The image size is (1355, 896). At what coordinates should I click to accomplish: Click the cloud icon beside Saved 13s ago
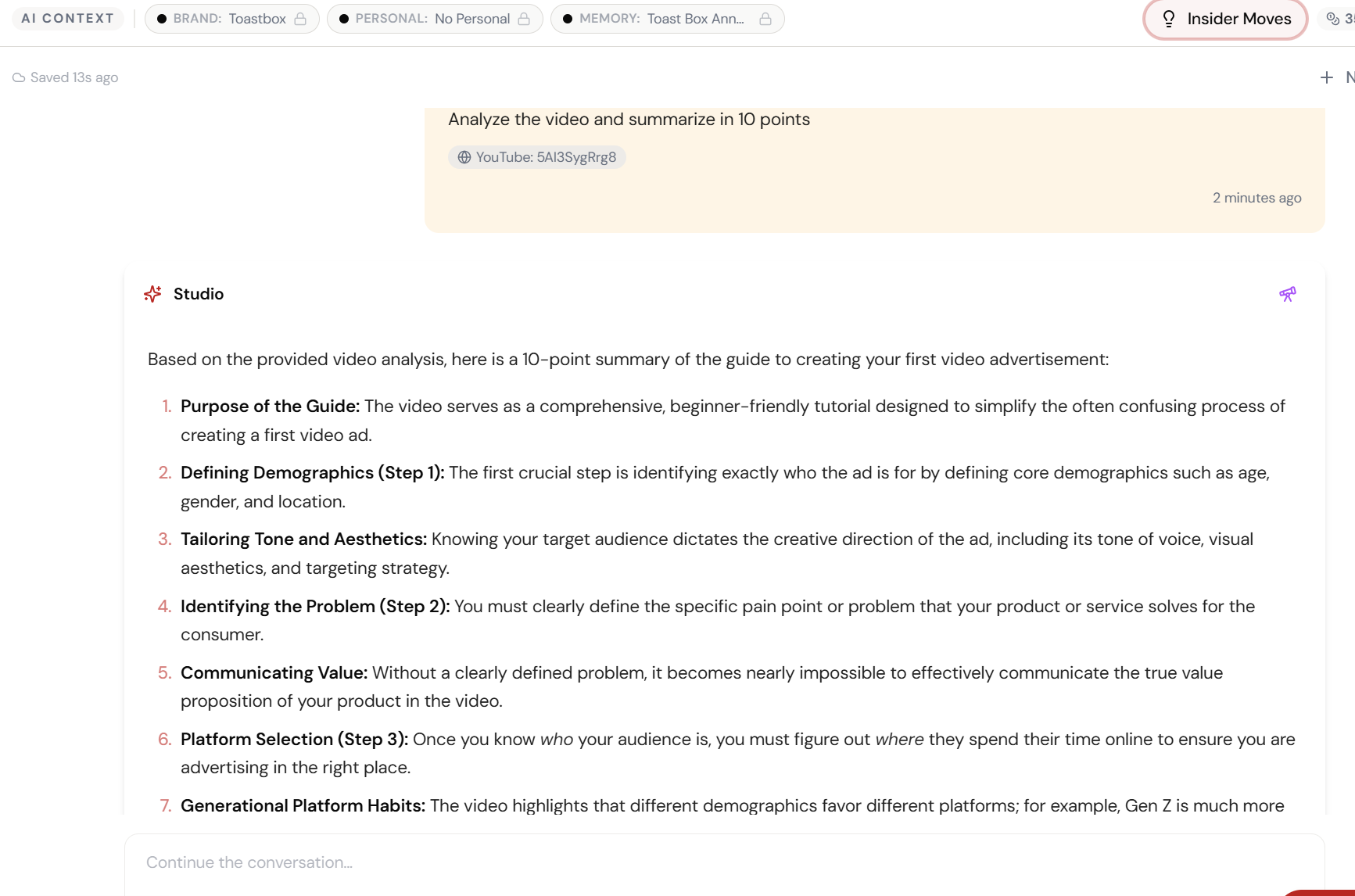click(19, 77)
